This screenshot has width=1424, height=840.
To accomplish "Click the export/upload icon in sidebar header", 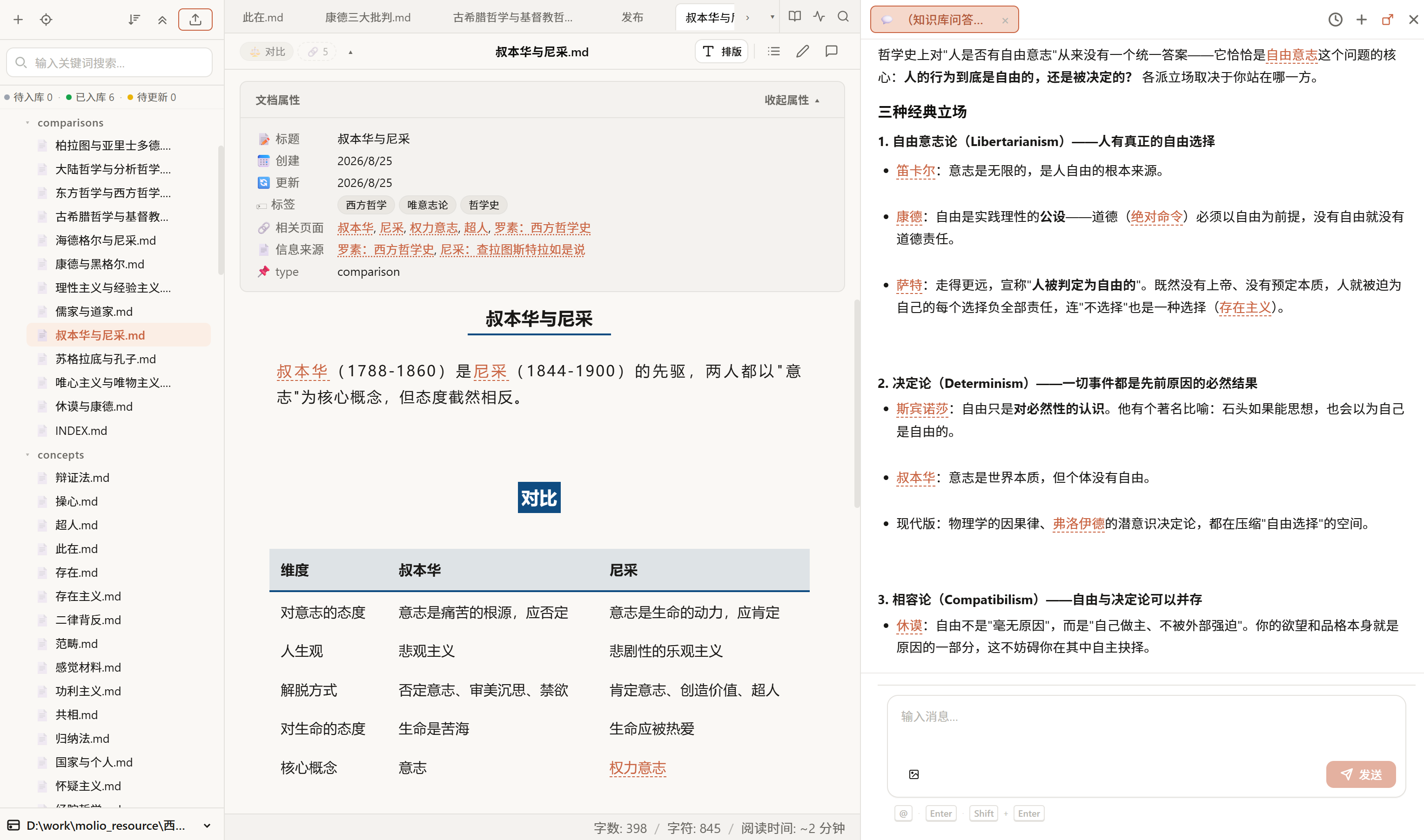I will (x=195, y=19).
